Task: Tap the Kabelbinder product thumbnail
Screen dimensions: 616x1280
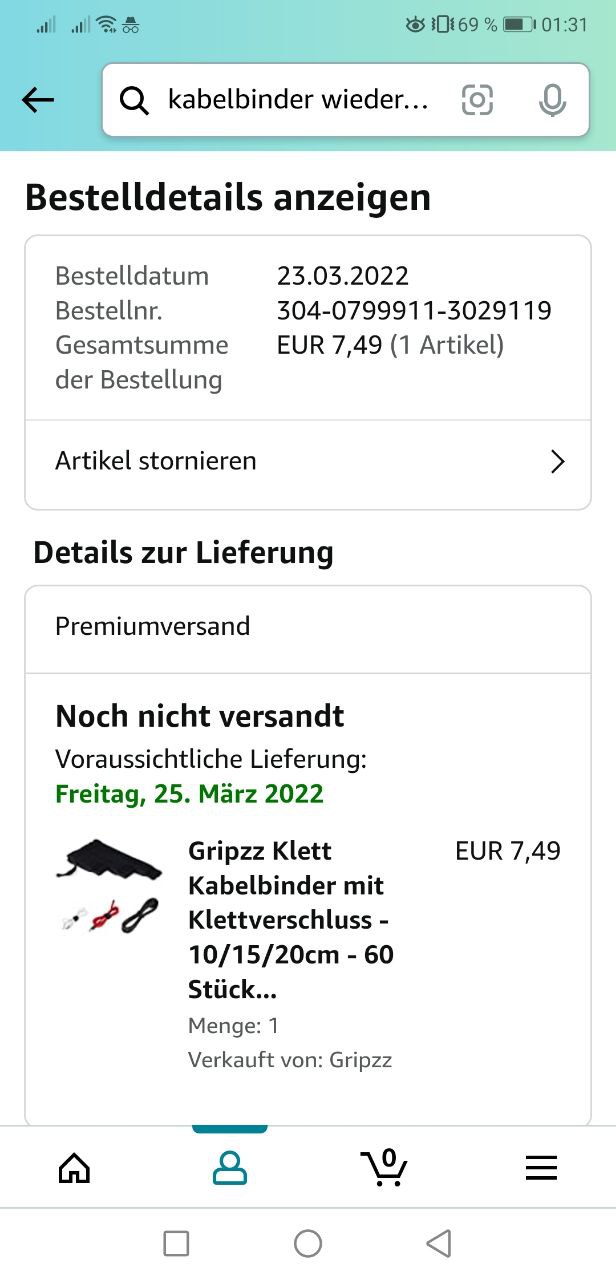Action: coord(108,886)
